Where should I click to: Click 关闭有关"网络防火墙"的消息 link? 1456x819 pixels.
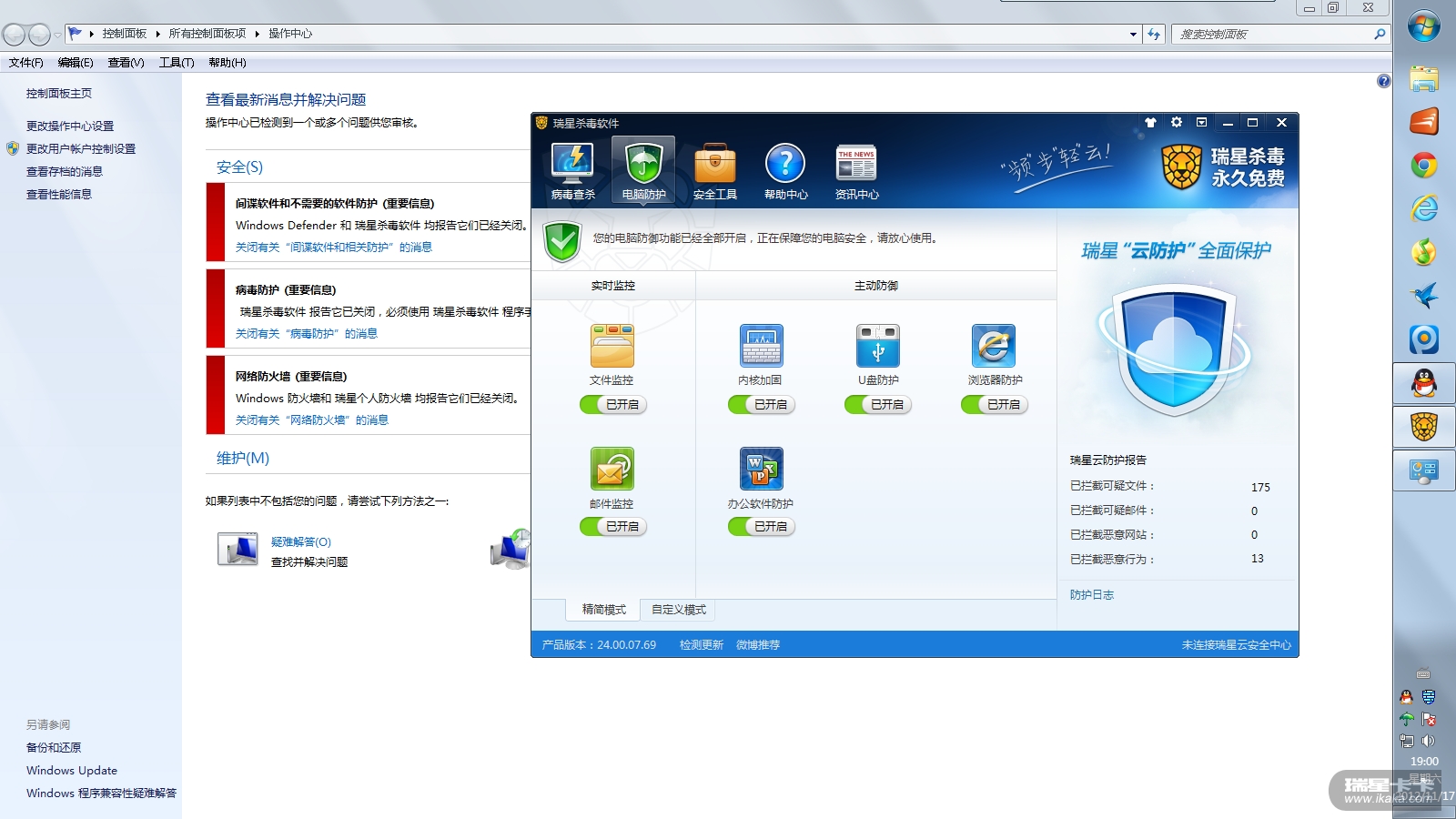pos(312,420)
